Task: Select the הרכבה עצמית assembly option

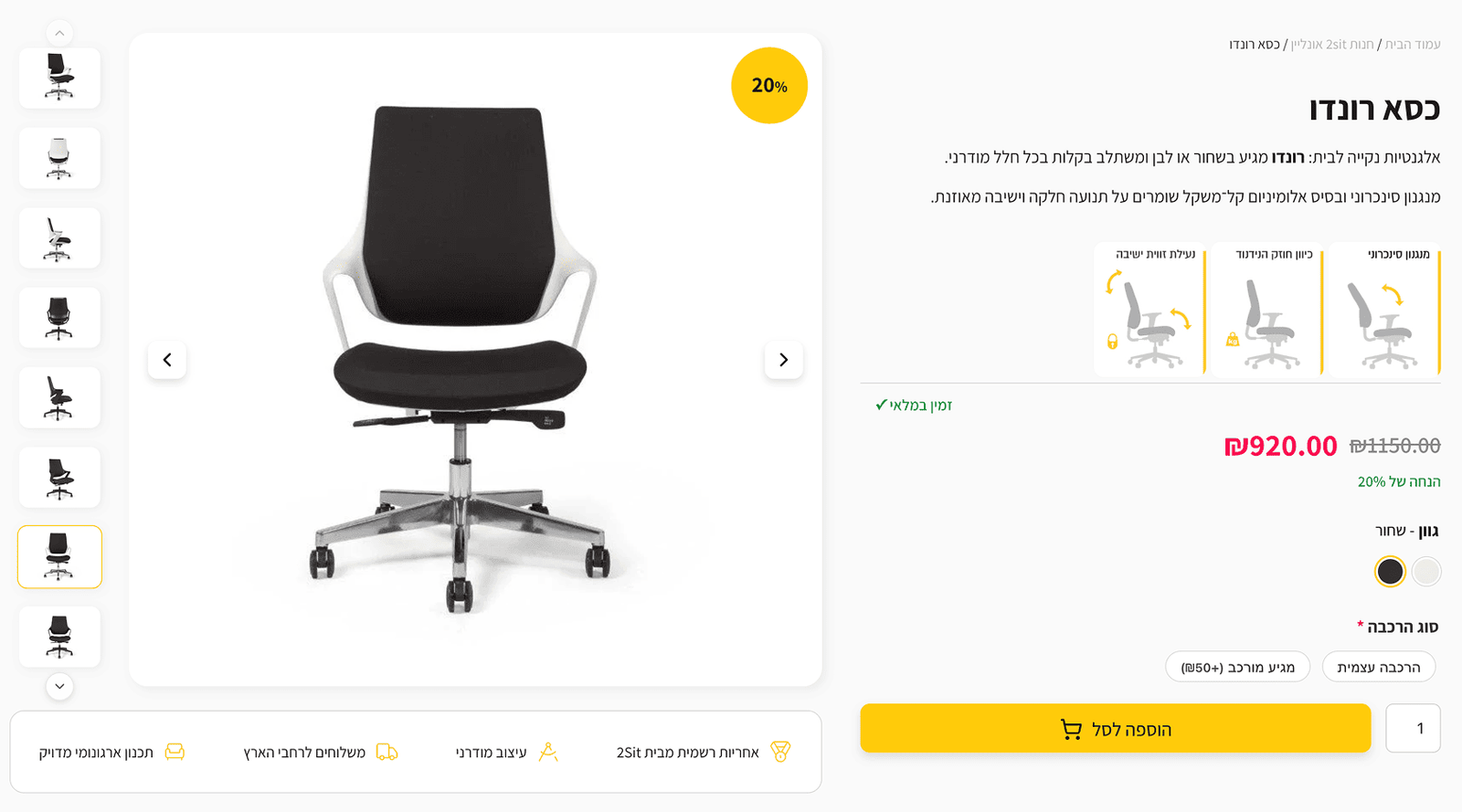Action: click(x=1379, y=667)
